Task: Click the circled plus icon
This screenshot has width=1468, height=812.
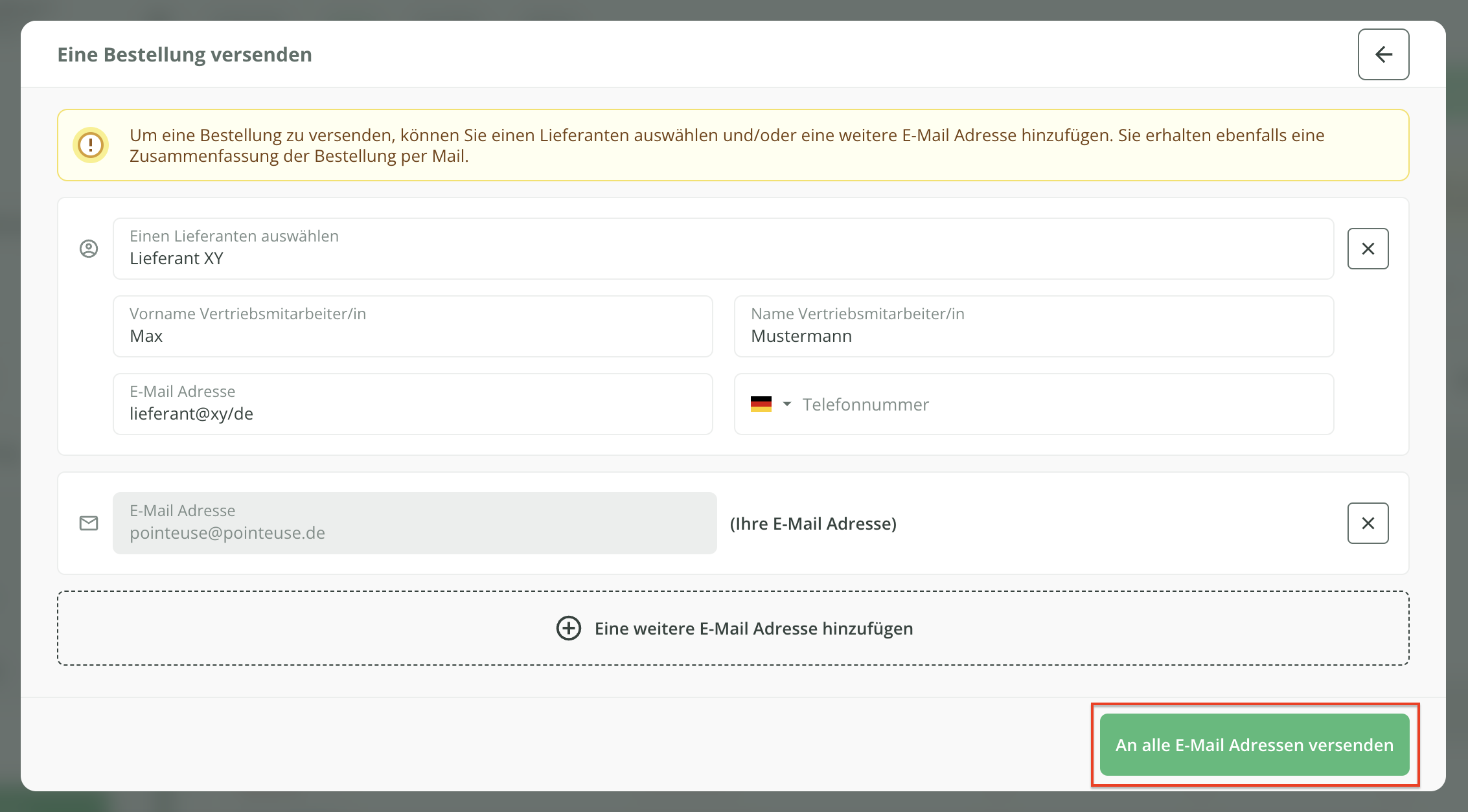Action: pos(569,628)
